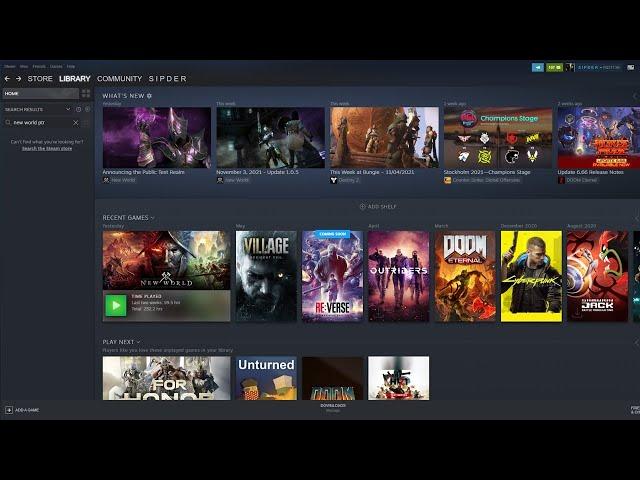This screenshot has width=640, height=480.
Task: Select the Cyberpunk 2077 game cover
Action: (x=531, y=276)
